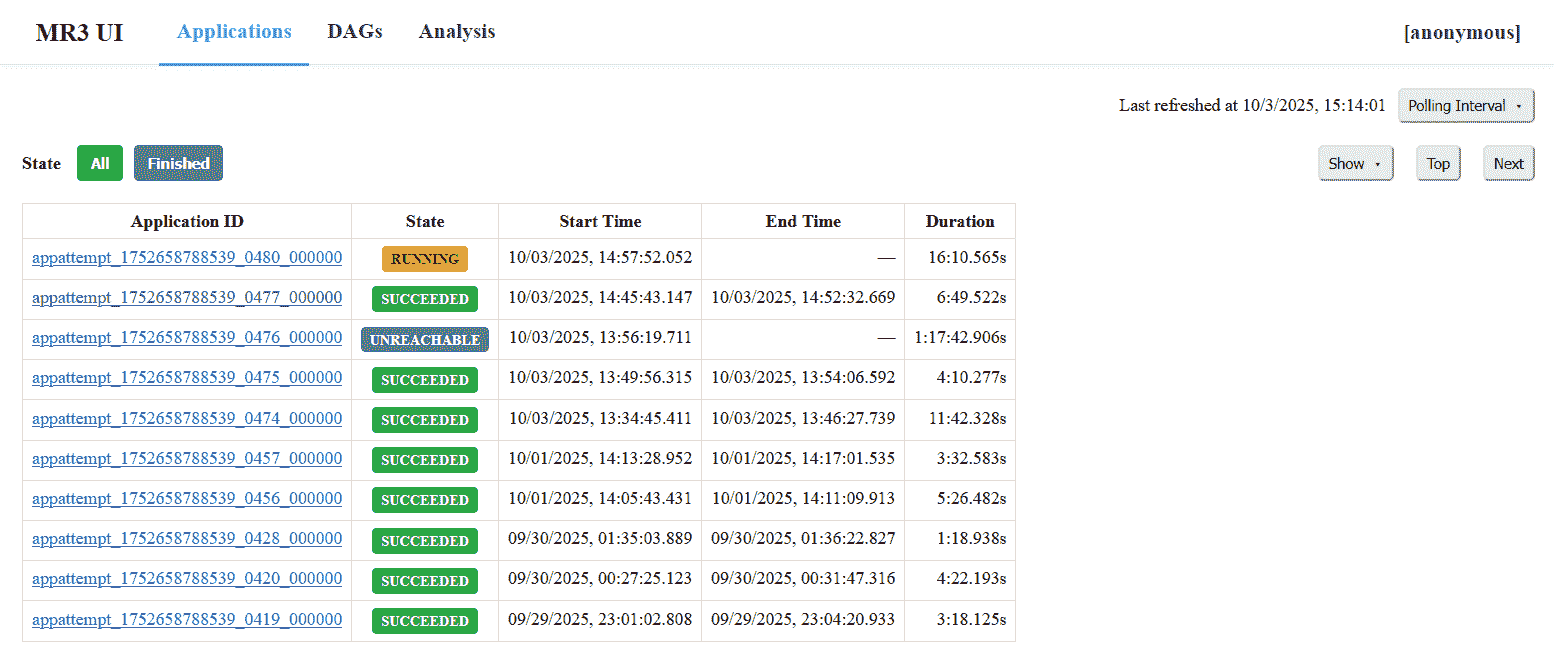The height and width of the screenshot is (659, 1554).
Task: Go to the Next page
Action: 1508,164
